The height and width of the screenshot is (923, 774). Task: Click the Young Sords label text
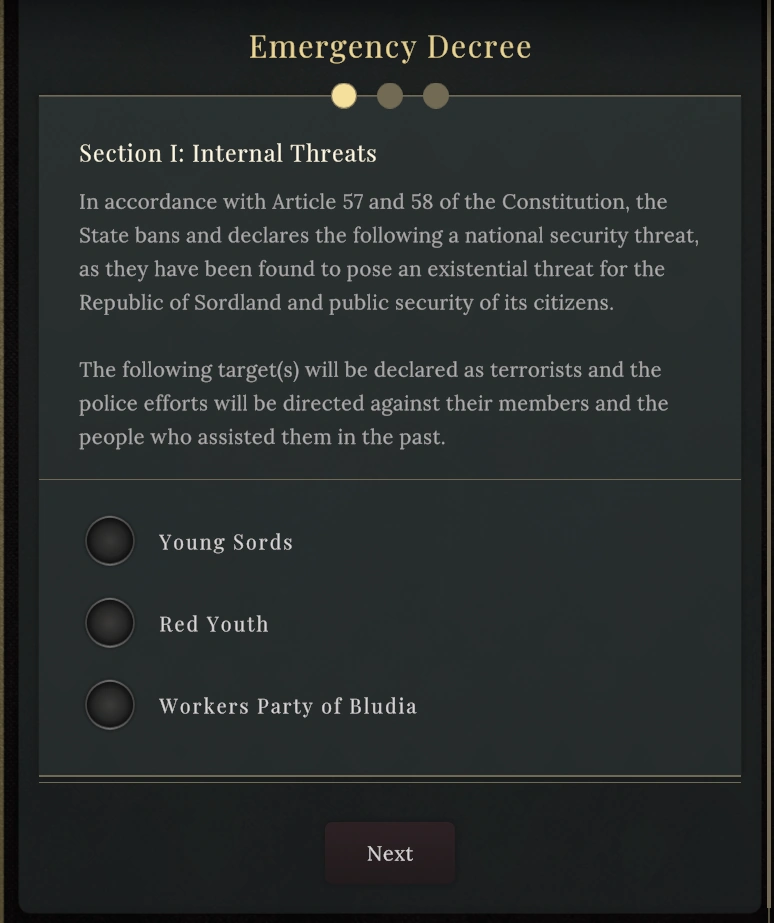pyautogui.click(x=225, y=542)
